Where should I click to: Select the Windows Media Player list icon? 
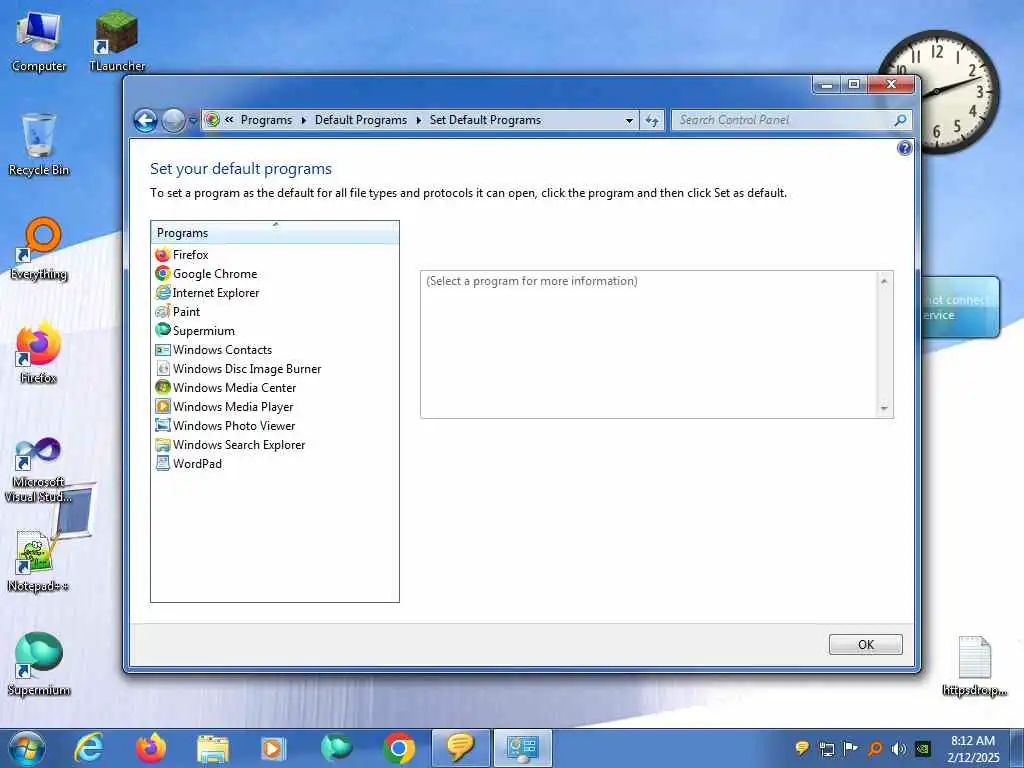pos(163,406)
